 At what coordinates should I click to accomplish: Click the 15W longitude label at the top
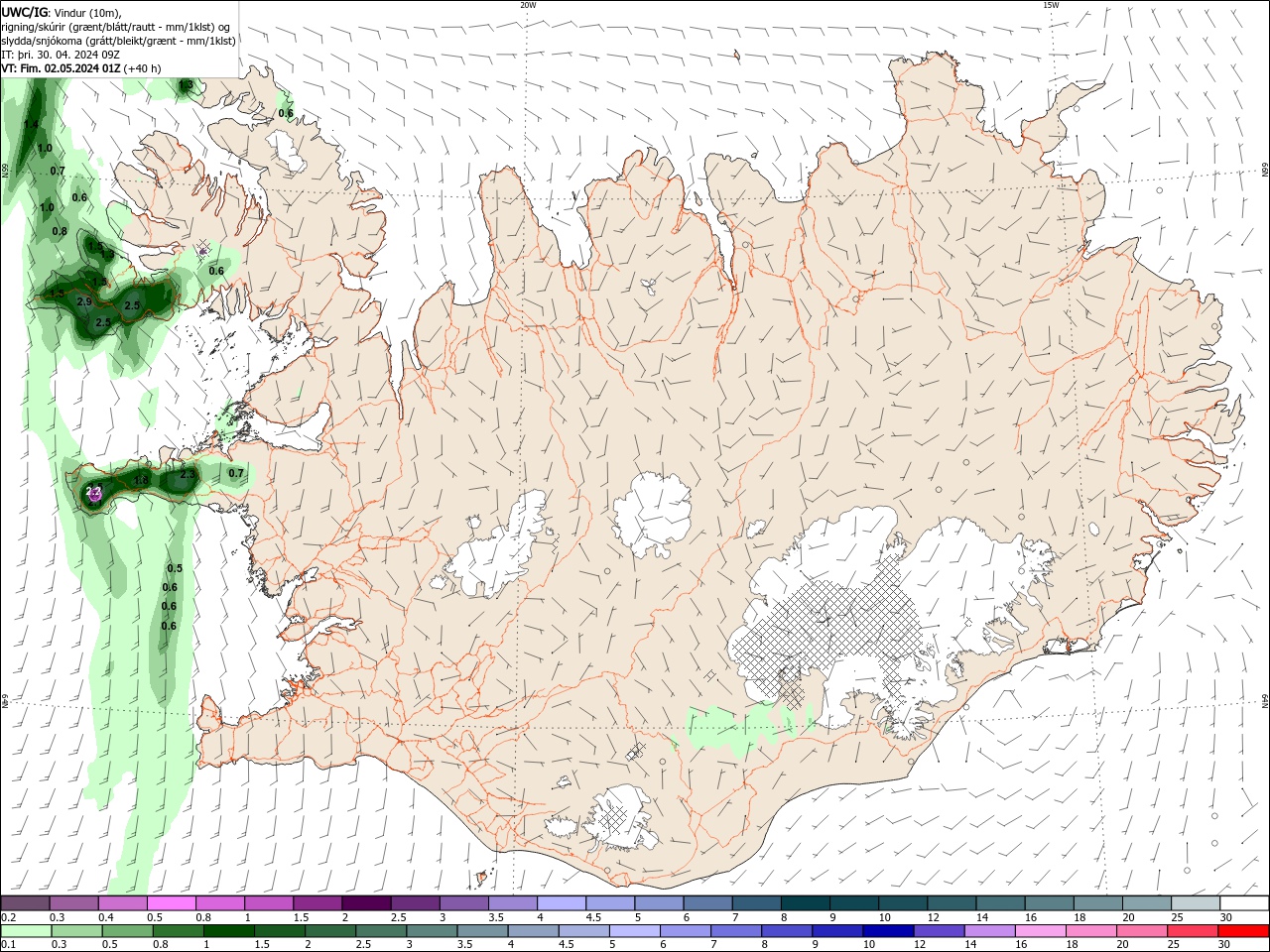pos(1050,5)
